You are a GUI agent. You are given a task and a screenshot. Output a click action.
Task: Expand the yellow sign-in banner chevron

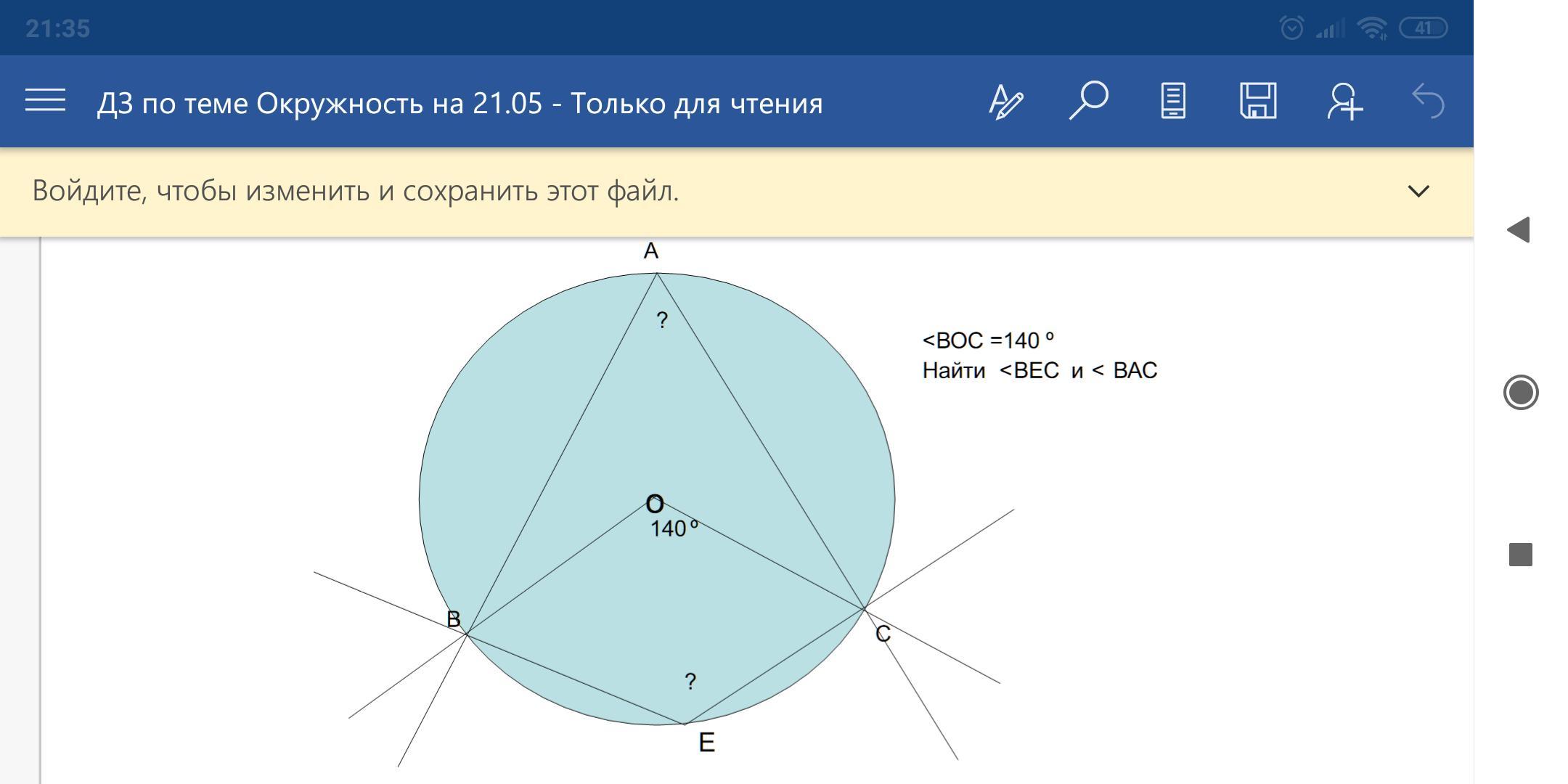pos(1418,191)
